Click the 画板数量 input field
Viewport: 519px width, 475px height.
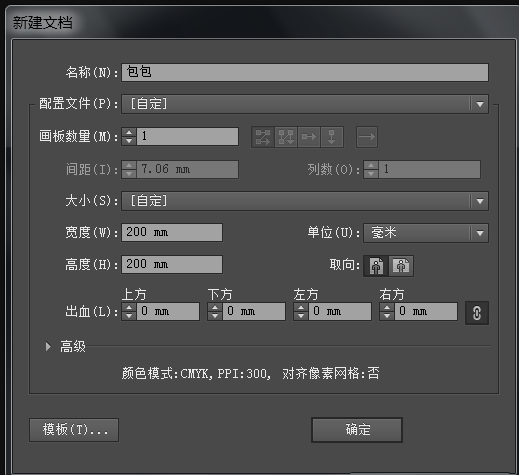(x=188, y=136)
